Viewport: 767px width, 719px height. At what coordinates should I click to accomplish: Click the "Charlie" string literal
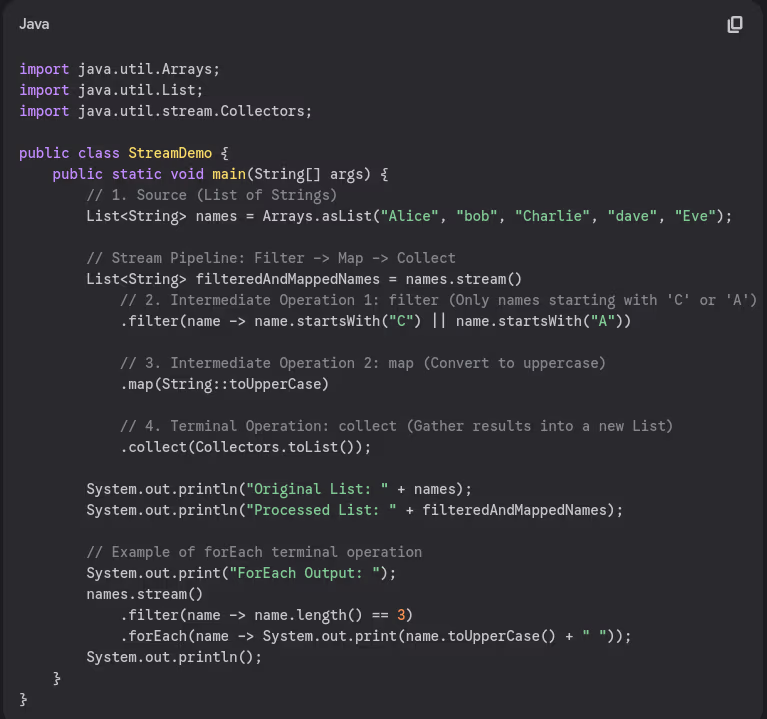(x=553, y=216)
